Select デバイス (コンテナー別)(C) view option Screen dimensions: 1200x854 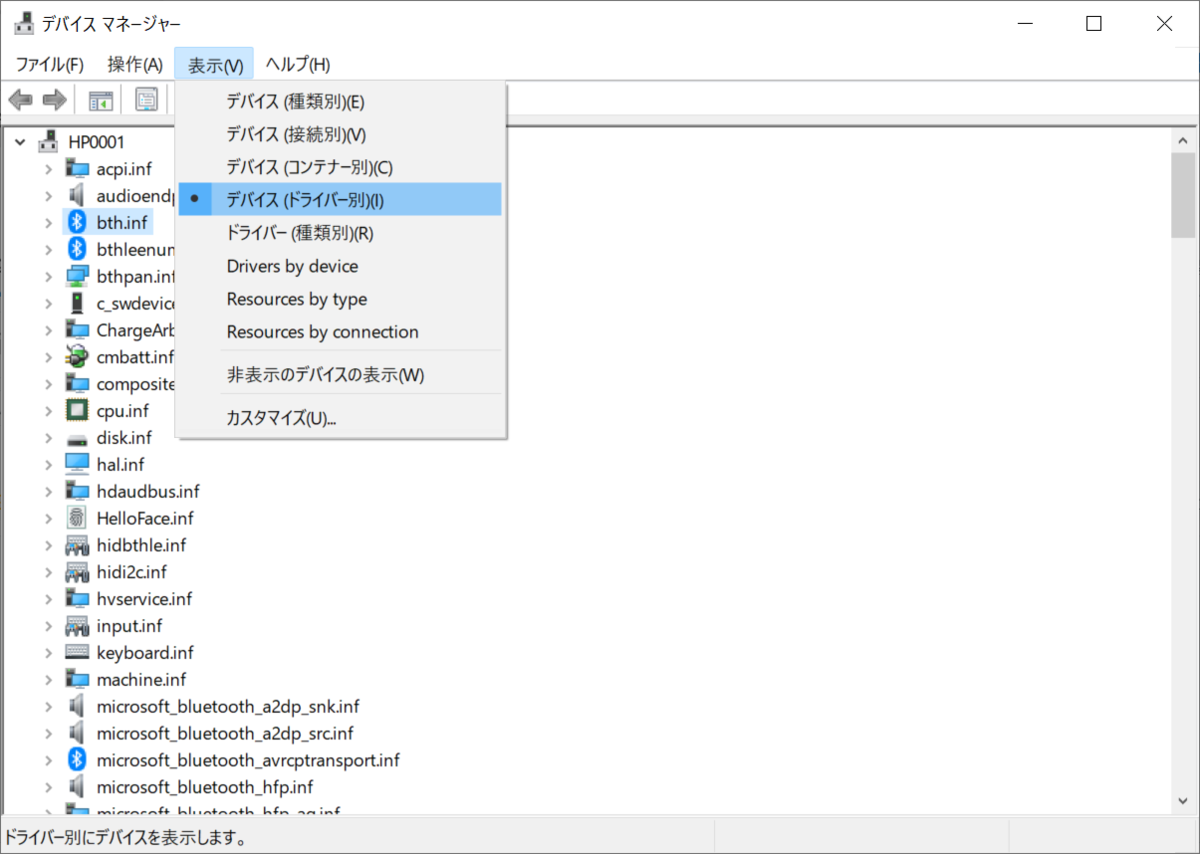pyautogui.click(x=340, y=167)
